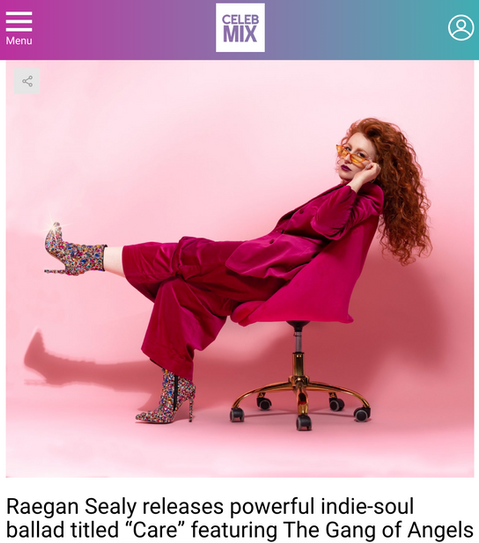Click the word "CELEB" in the logo
The height and width of the screenshot is (543, 479).
coord(240,19)
